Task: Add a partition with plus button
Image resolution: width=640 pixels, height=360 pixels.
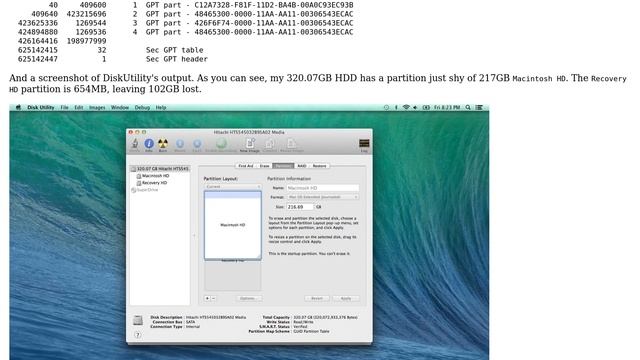Action: point(207,298)
